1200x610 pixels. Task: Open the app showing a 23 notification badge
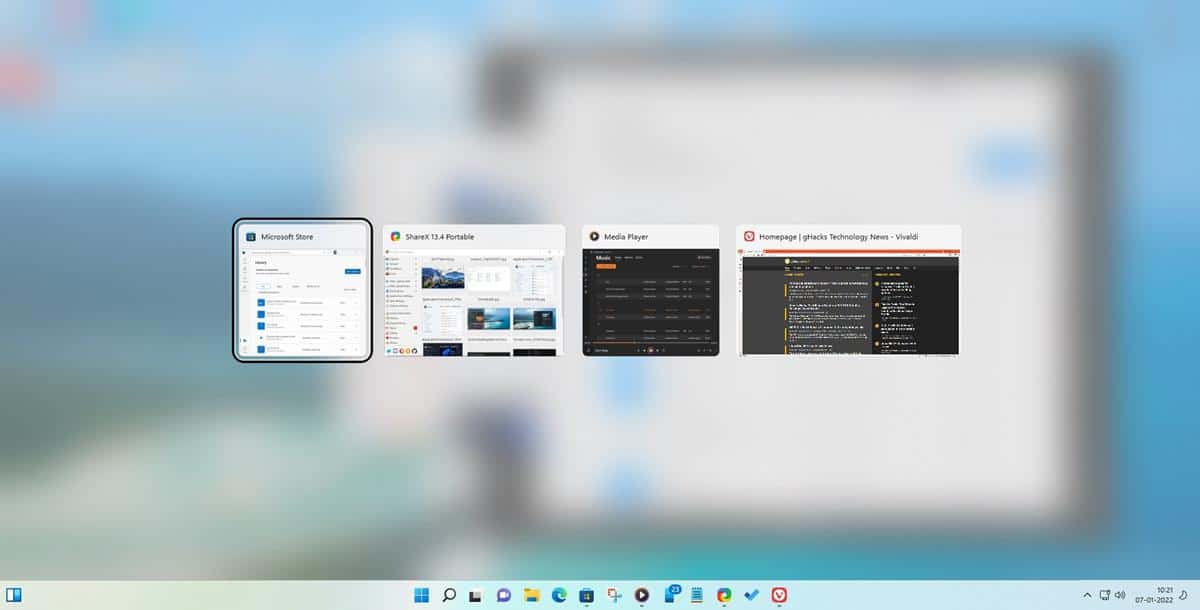[670, 594]
